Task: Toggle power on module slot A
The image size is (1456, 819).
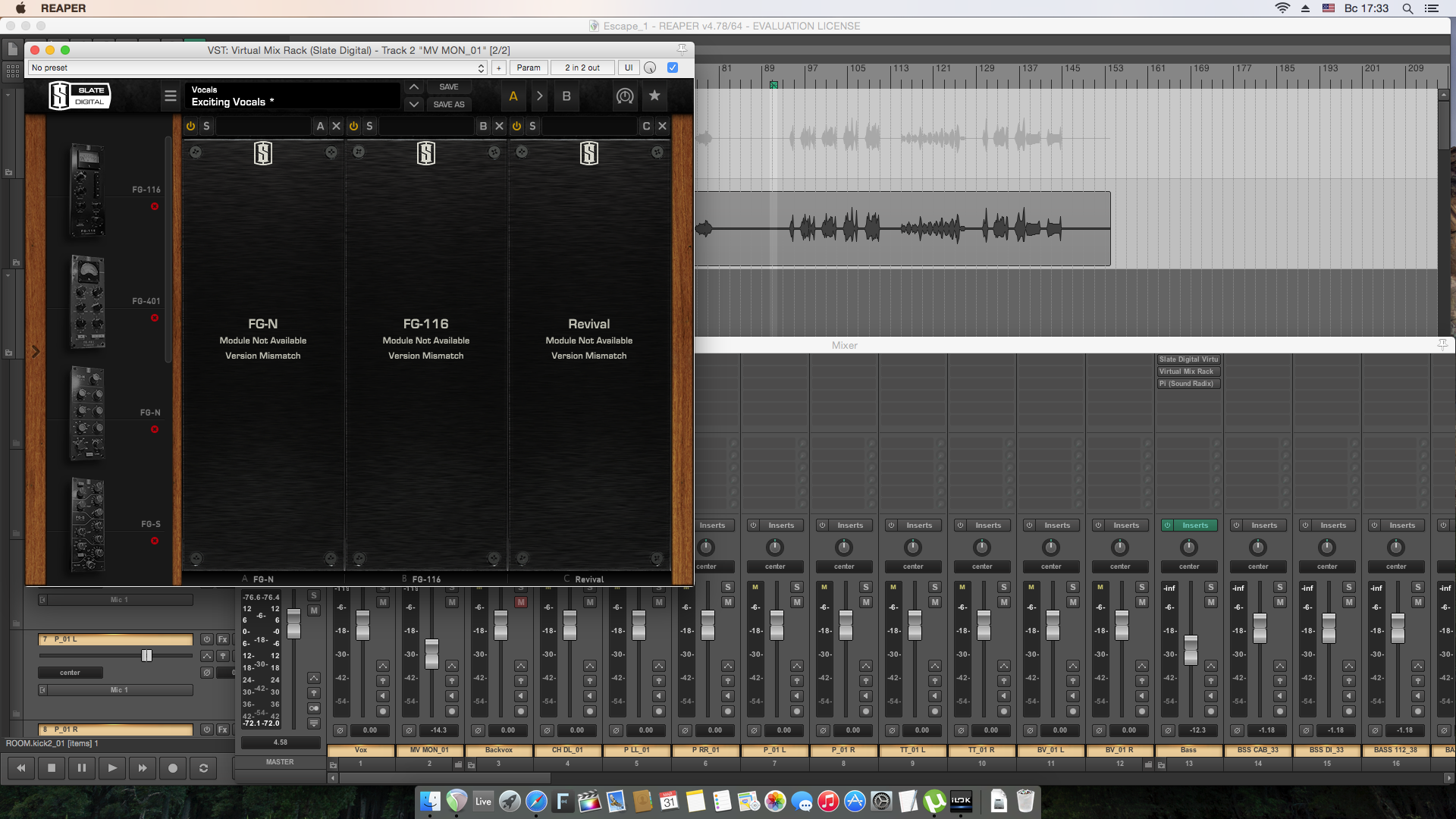Action: point(191,126)
